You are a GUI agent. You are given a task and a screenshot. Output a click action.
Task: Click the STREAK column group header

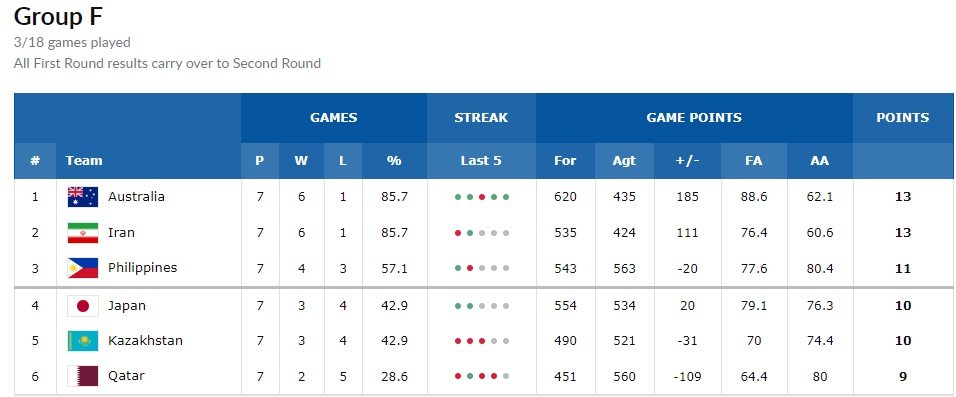tap(481, 118)
